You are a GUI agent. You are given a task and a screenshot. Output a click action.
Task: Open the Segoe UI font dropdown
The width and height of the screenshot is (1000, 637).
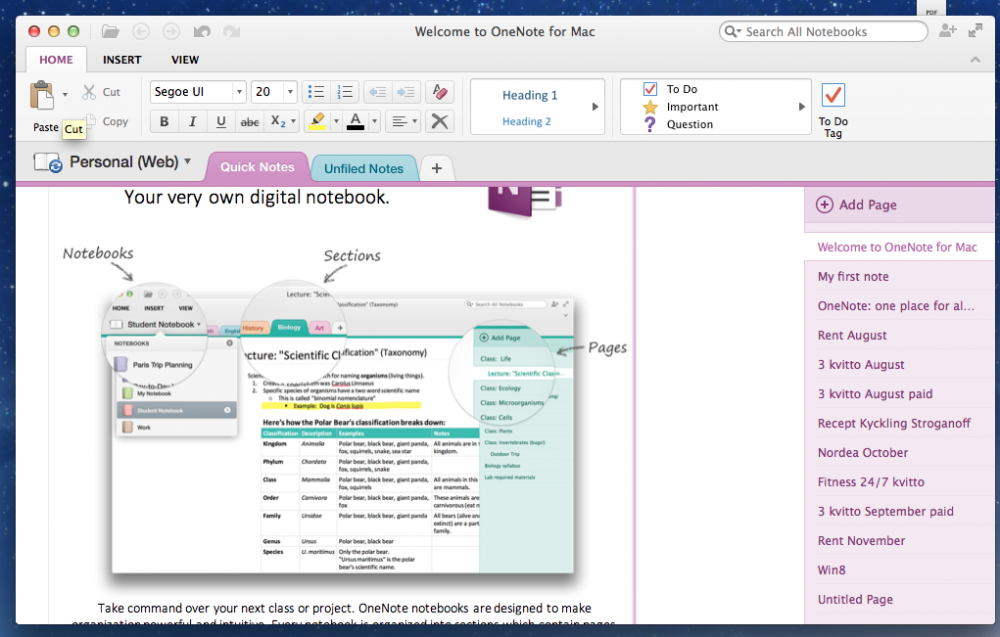click(x=239, y=92)
